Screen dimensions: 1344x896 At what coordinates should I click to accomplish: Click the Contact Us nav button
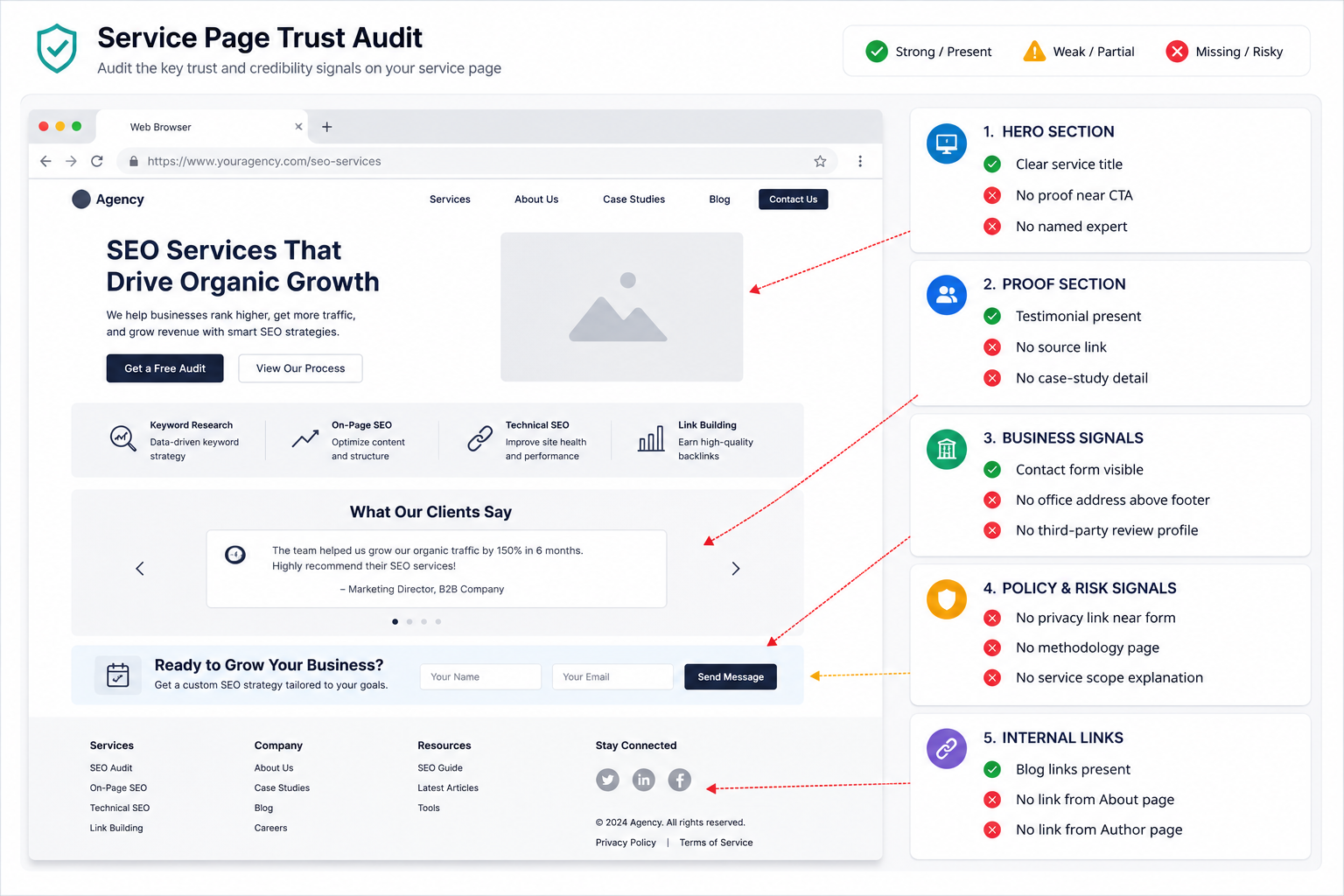coord(793,199)
